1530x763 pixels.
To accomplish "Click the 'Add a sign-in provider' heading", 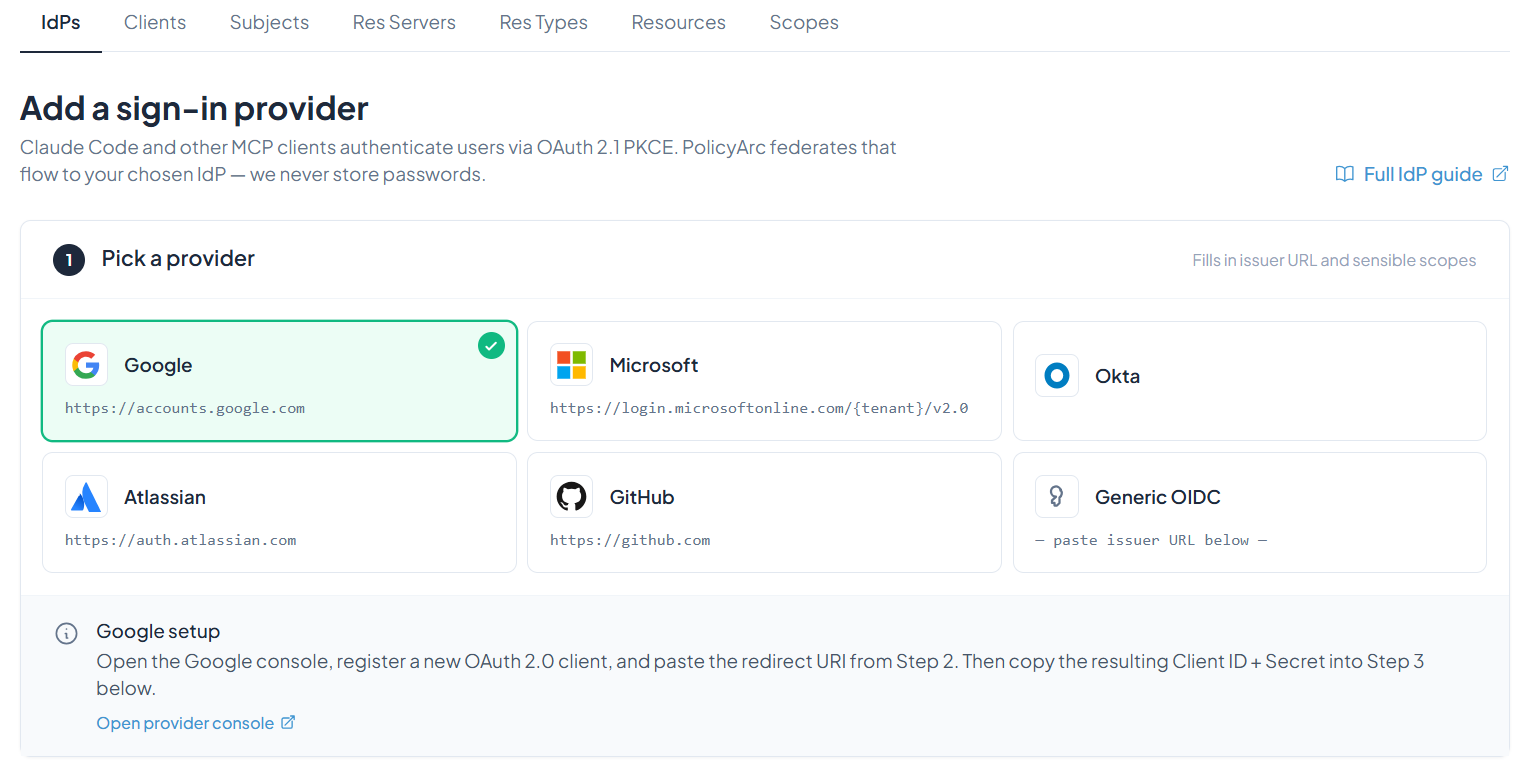I will coord(194,108).
